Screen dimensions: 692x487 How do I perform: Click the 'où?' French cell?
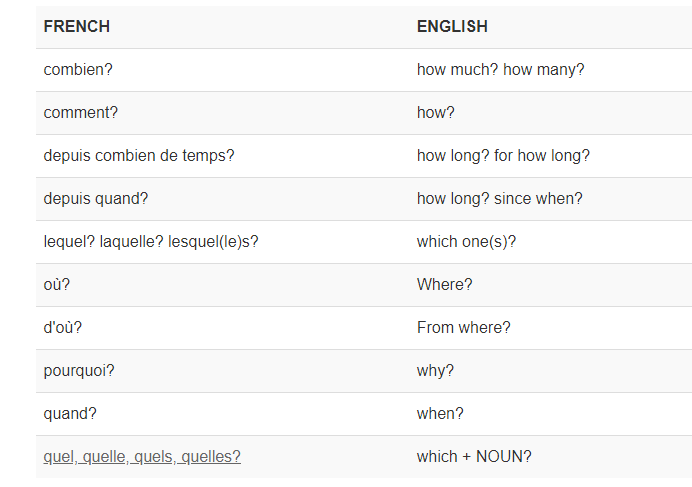(x=57, y=285)
